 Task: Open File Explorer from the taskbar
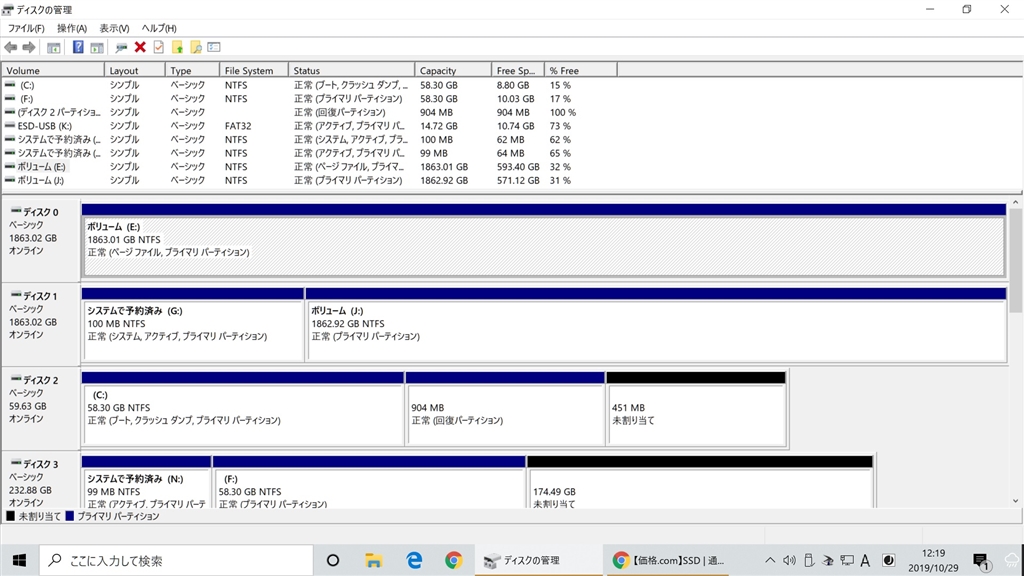pos(374,560)
